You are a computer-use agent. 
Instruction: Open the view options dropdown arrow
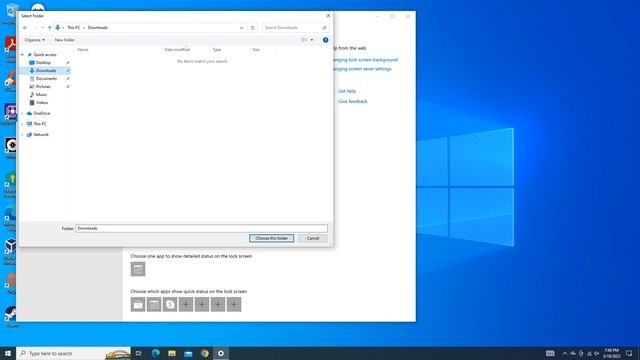coord(312,40)
